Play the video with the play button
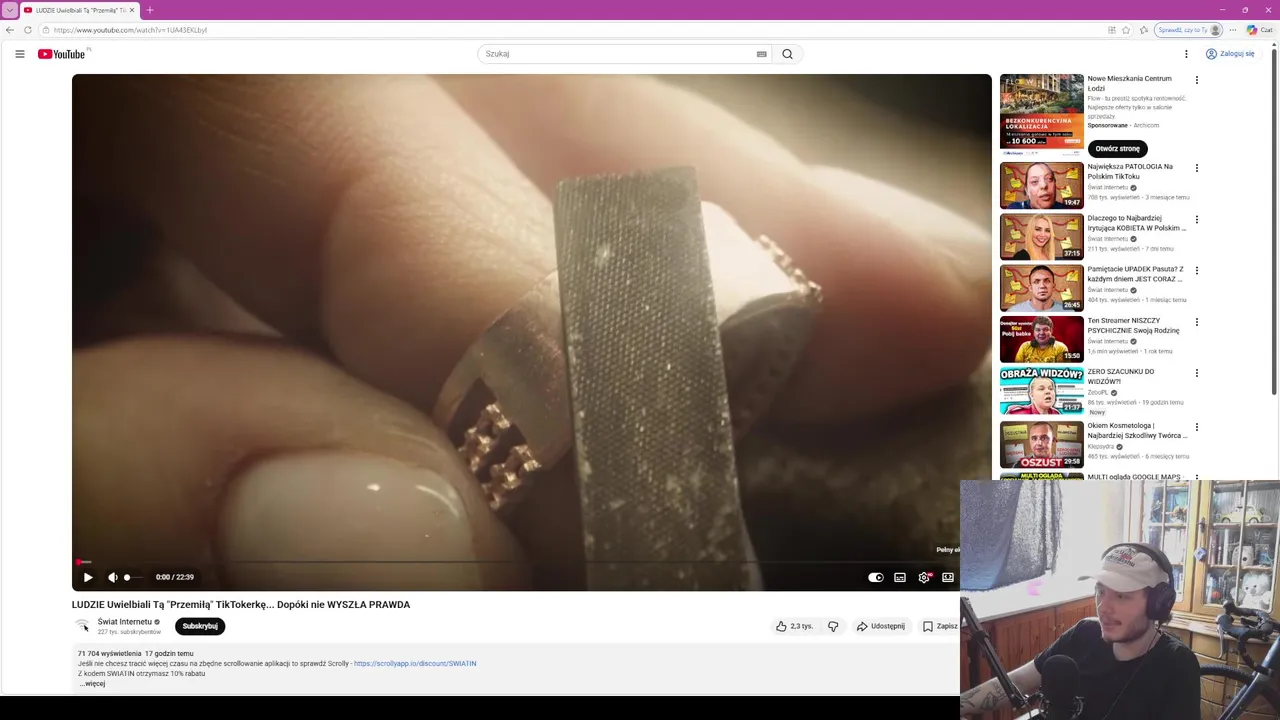This screenshot has height=720, width=1280. tap(88, 577)
